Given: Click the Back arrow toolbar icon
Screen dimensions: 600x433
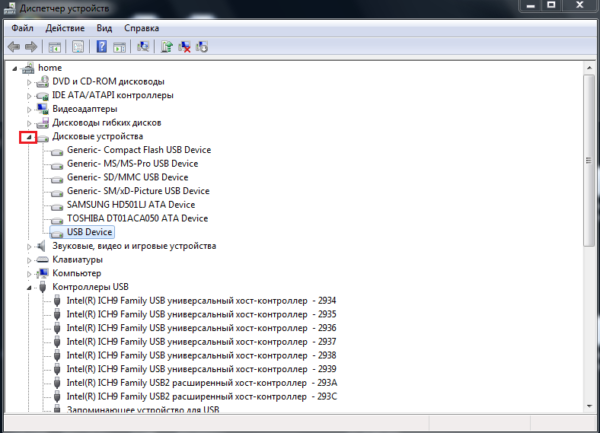Looking at the screenshot, I should 14,47.
